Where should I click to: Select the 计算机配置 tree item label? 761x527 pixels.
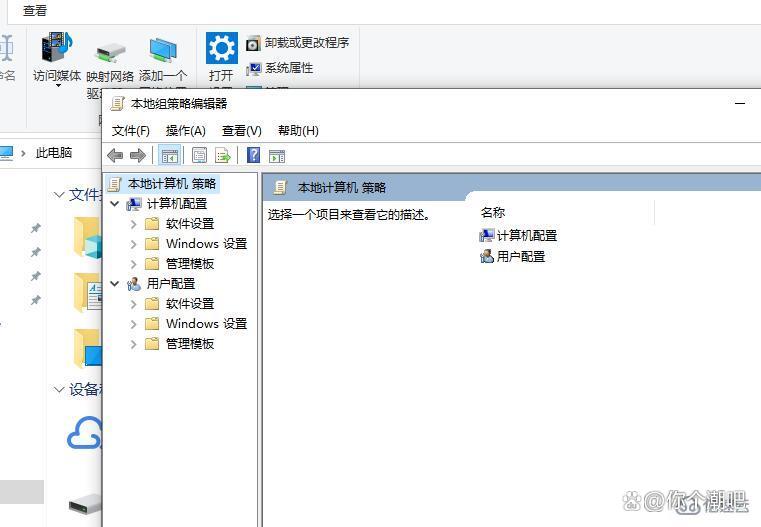coord(177,204)
